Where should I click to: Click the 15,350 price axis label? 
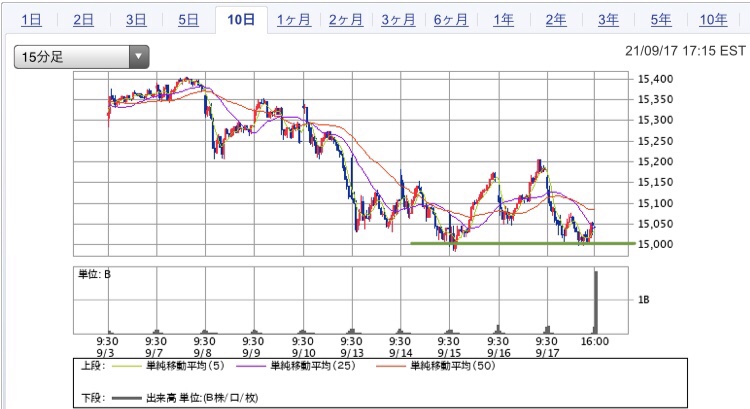[x=655, y=99]
